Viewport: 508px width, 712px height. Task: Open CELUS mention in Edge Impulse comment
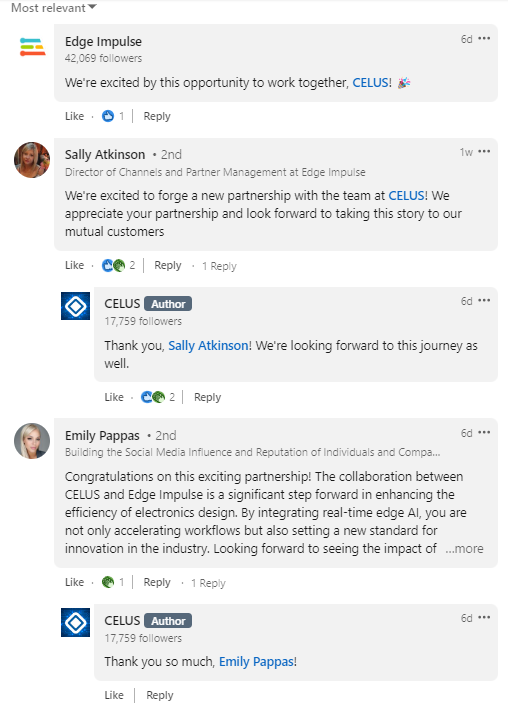click(x=370, y=83)
